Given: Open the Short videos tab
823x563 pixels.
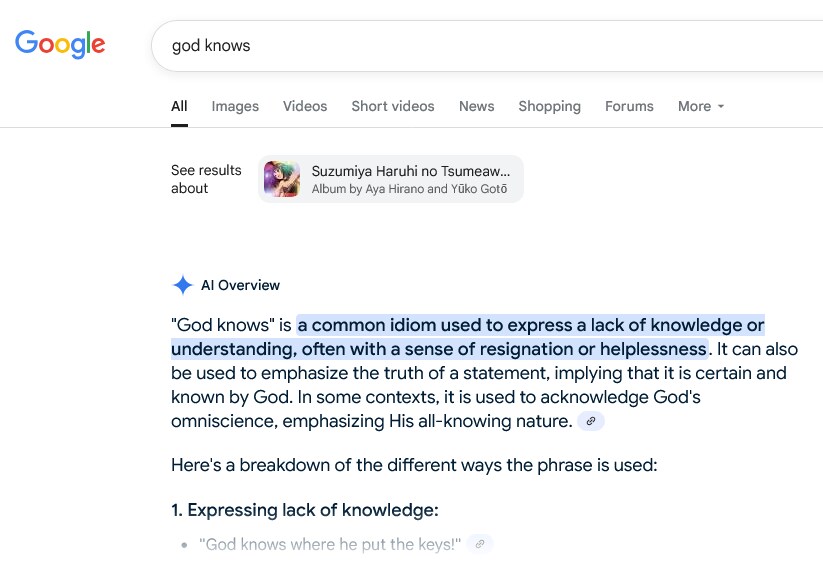Looking at the screenshot, I should 393,106.
